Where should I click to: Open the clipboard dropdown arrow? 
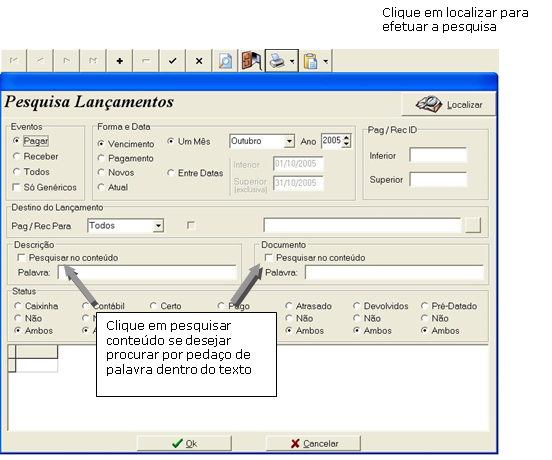click(x=326, y=61)
